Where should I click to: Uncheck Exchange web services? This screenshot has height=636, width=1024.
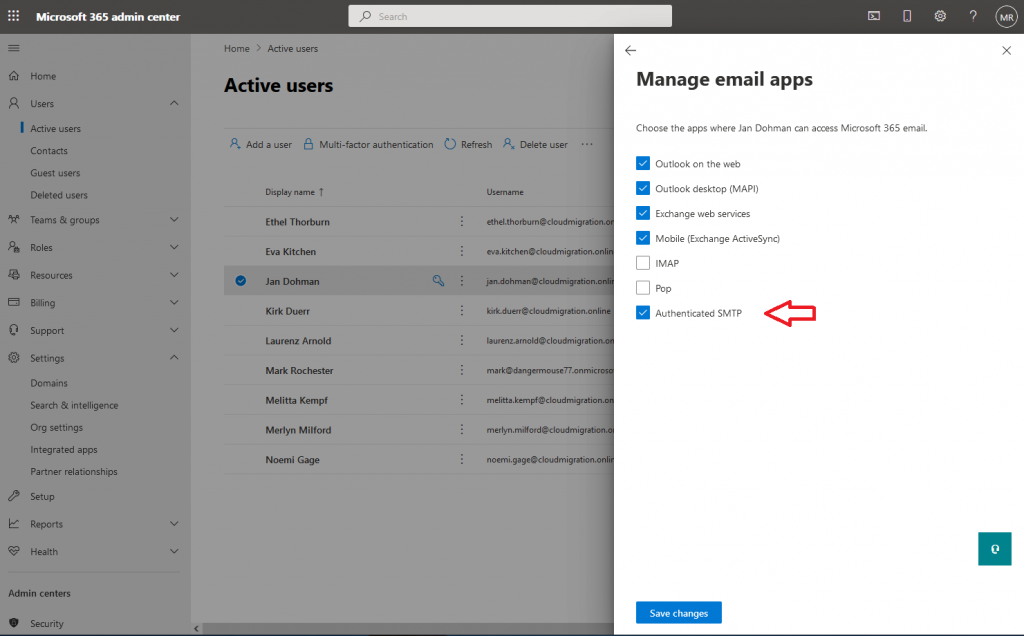(643, 213)
